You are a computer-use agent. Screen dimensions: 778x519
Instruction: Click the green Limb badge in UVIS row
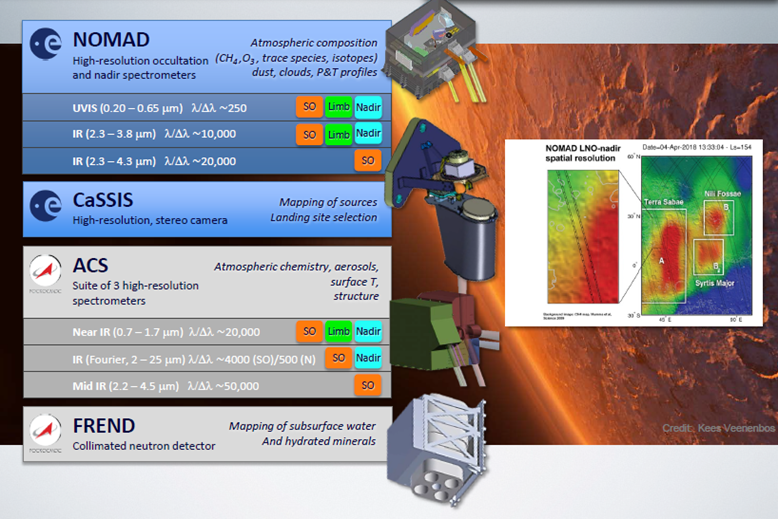coord(339,107)
